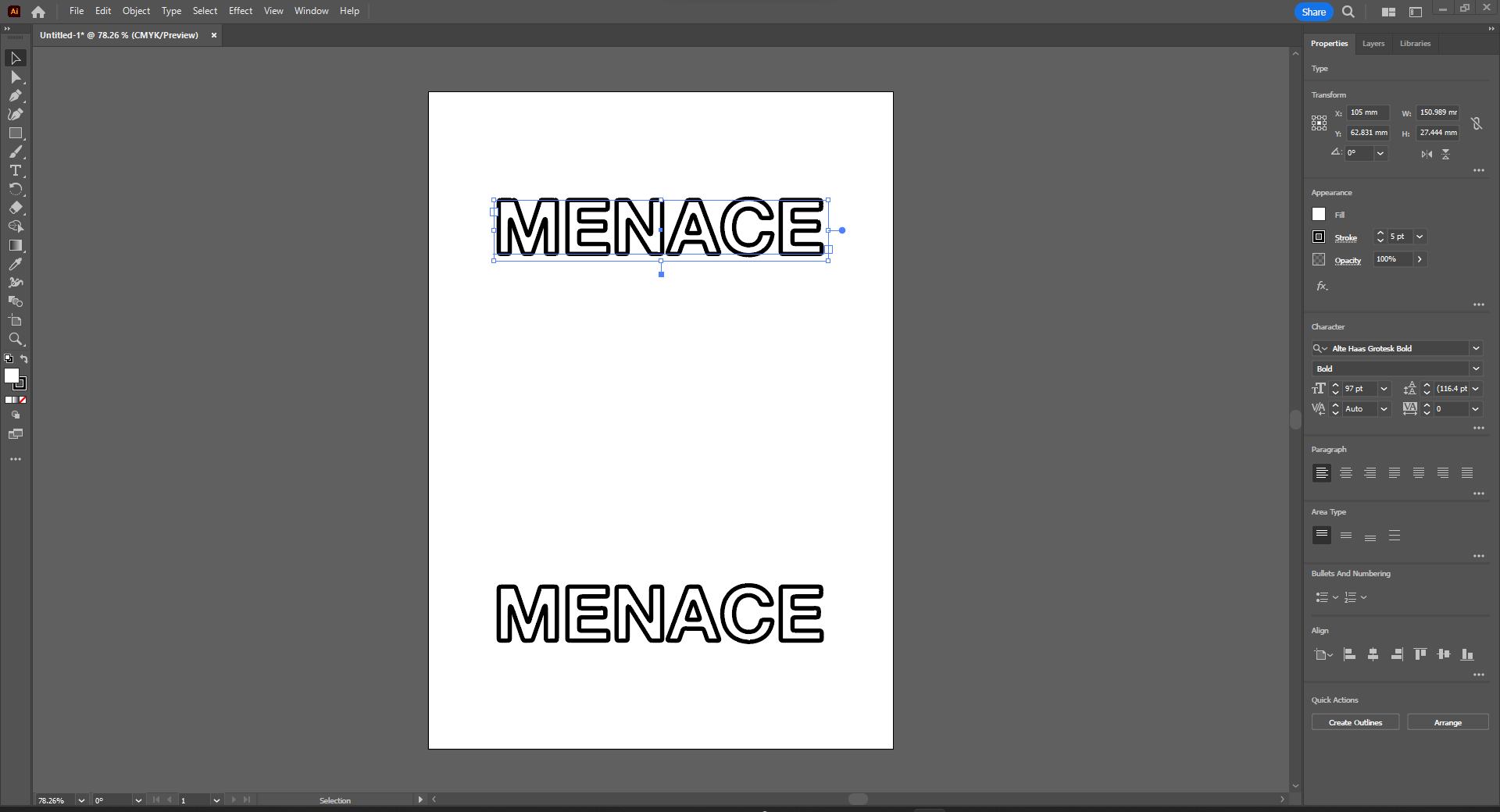The image size is (1500, 812).
Task: Open the font family dropdown
Action: [1477, 348]
